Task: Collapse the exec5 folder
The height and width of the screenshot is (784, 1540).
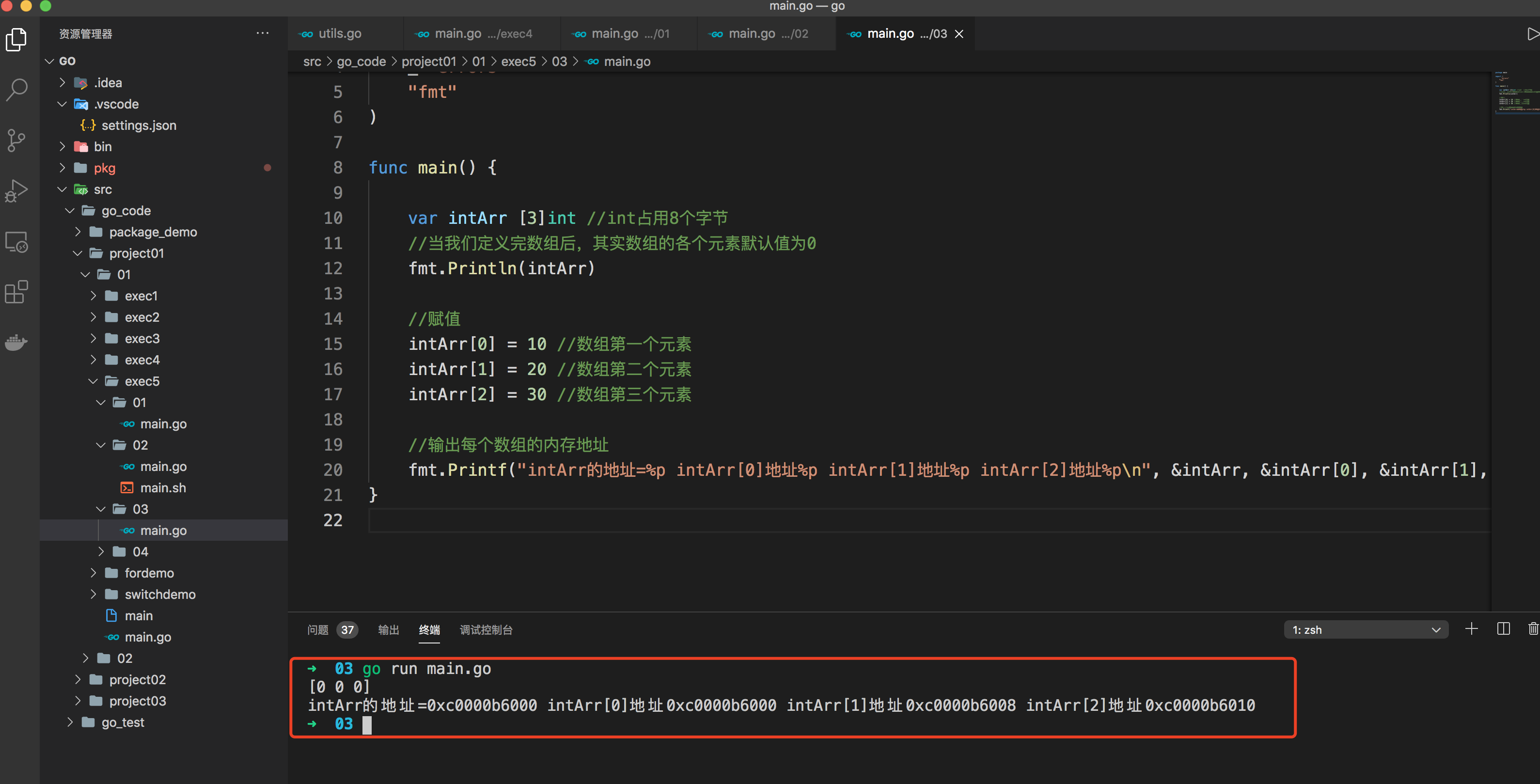Action: tap(141, 381)
